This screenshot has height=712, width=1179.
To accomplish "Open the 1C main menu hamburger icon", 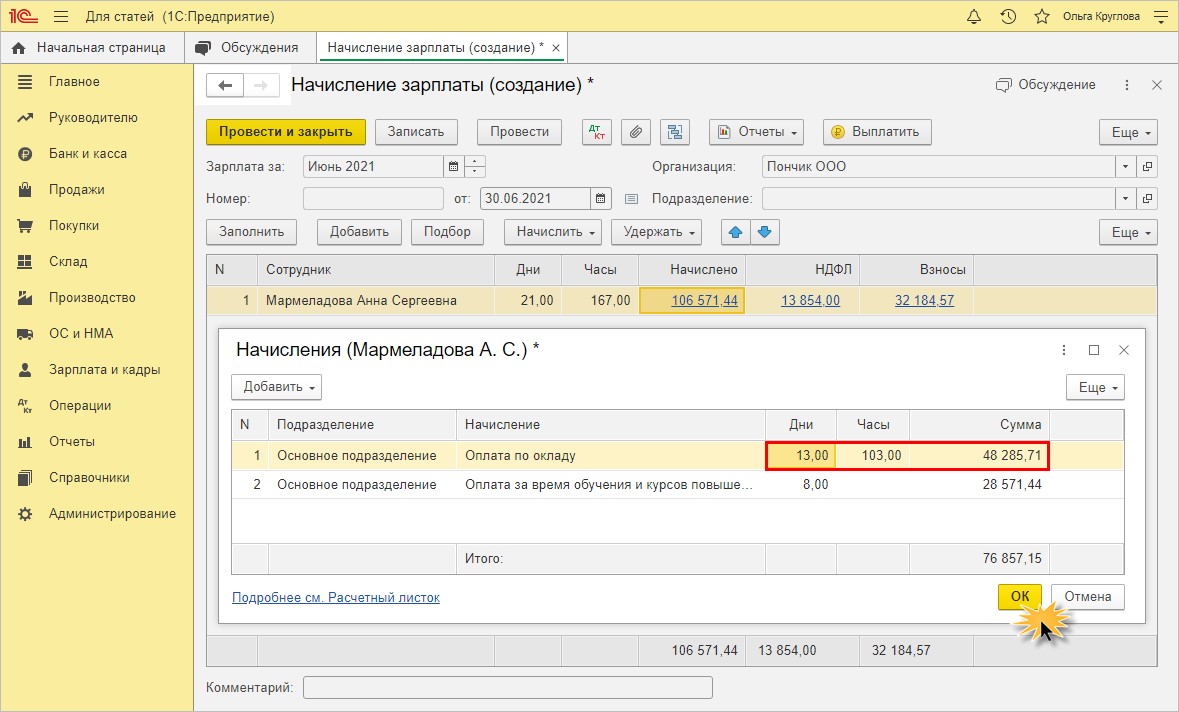I will click(61, 16).
